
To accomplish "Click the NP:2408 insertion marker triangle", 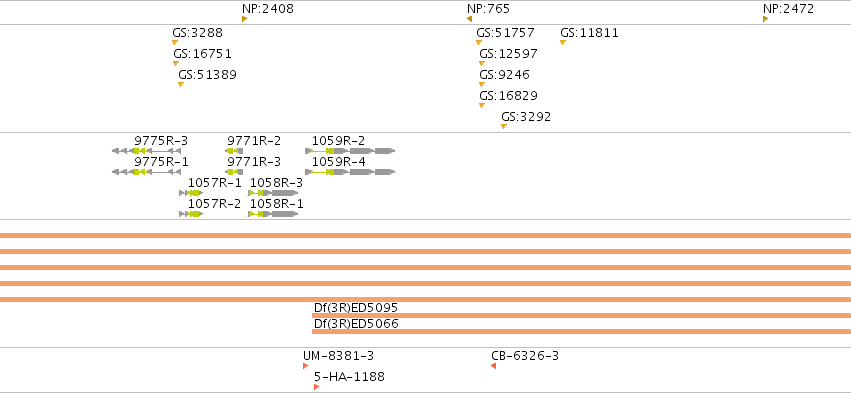I will tap(244, 19).
